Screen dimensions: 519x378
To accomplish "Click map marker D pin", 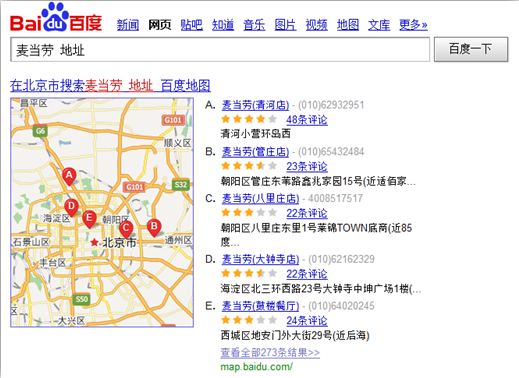I will [x=71, y=207].
